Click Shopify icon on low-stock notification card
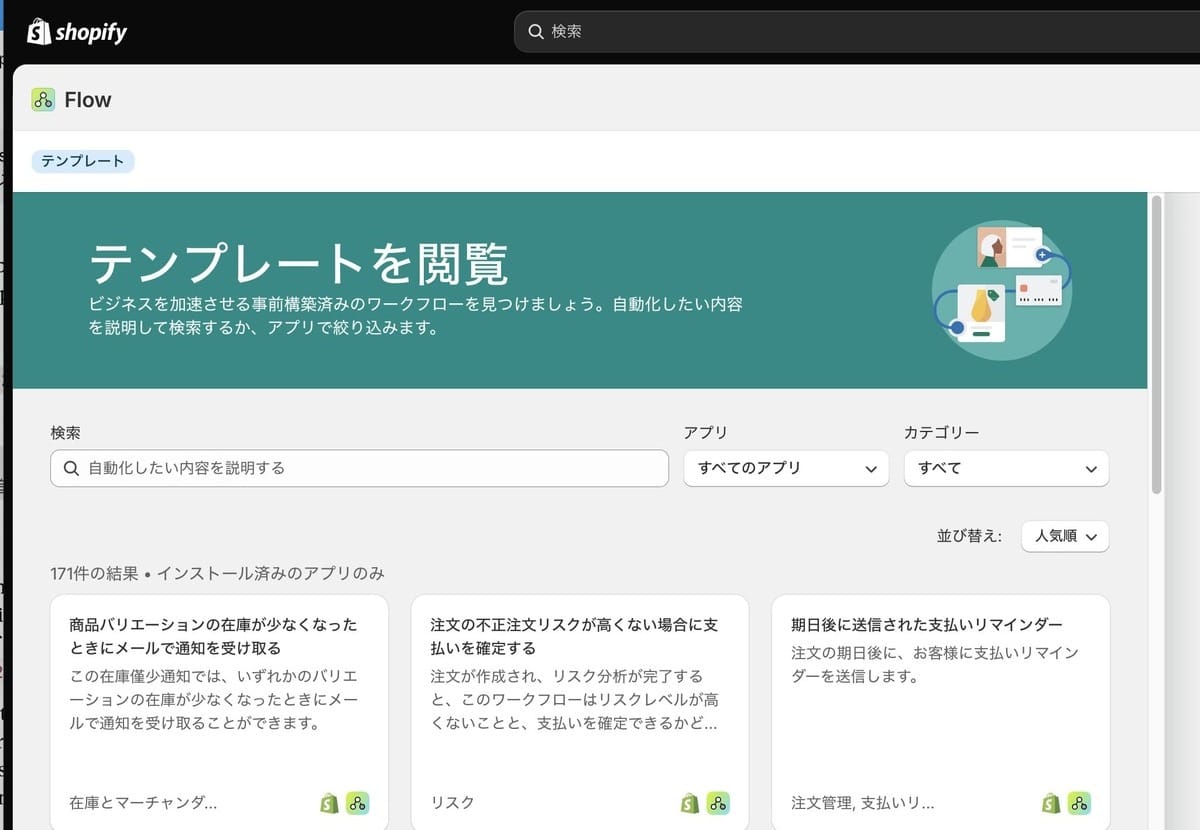This screenshot has height=830, width=1200. coord(329,802)
